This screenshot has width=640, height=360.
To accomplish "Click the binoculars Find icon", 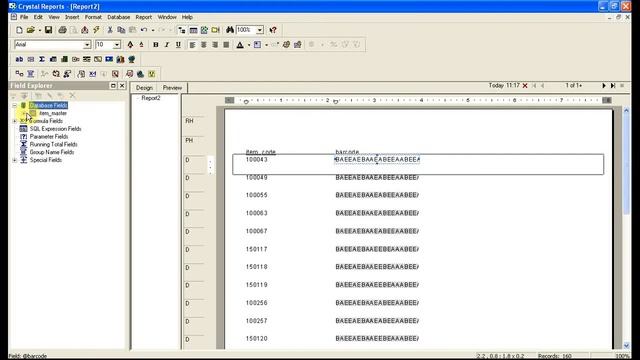I will point(230,30).
